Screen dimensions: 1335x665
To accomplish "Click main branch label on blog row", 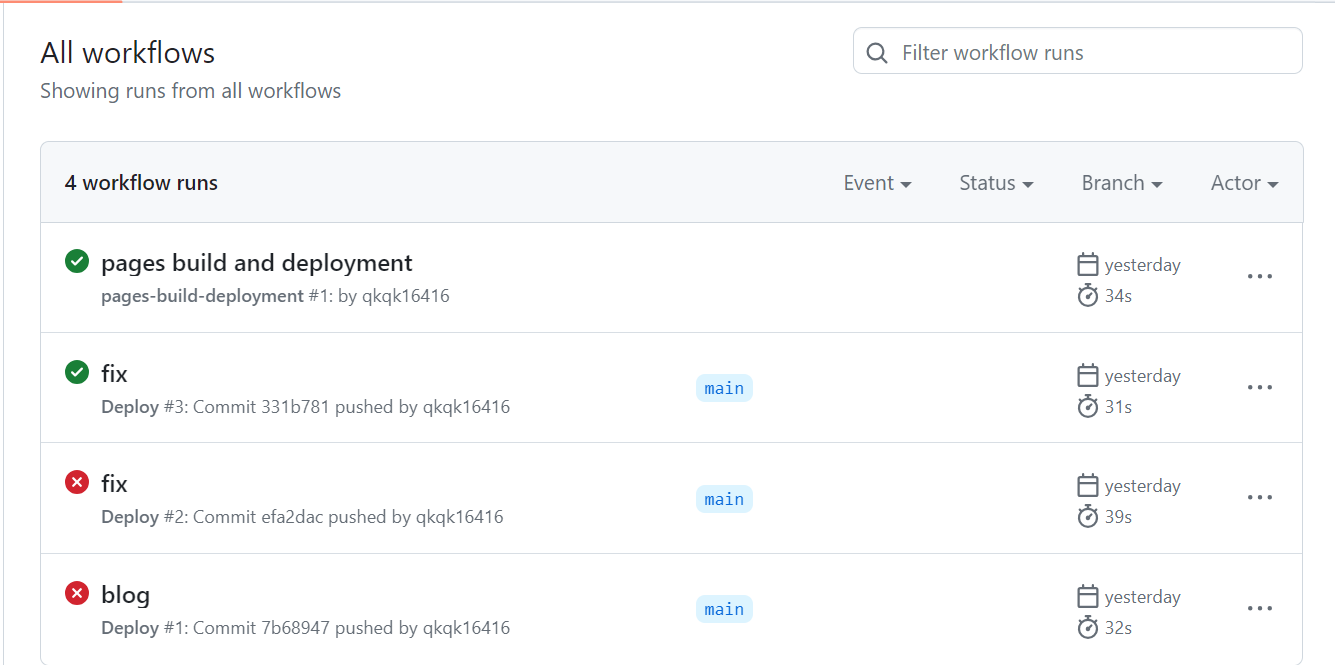I will (724, 609).
